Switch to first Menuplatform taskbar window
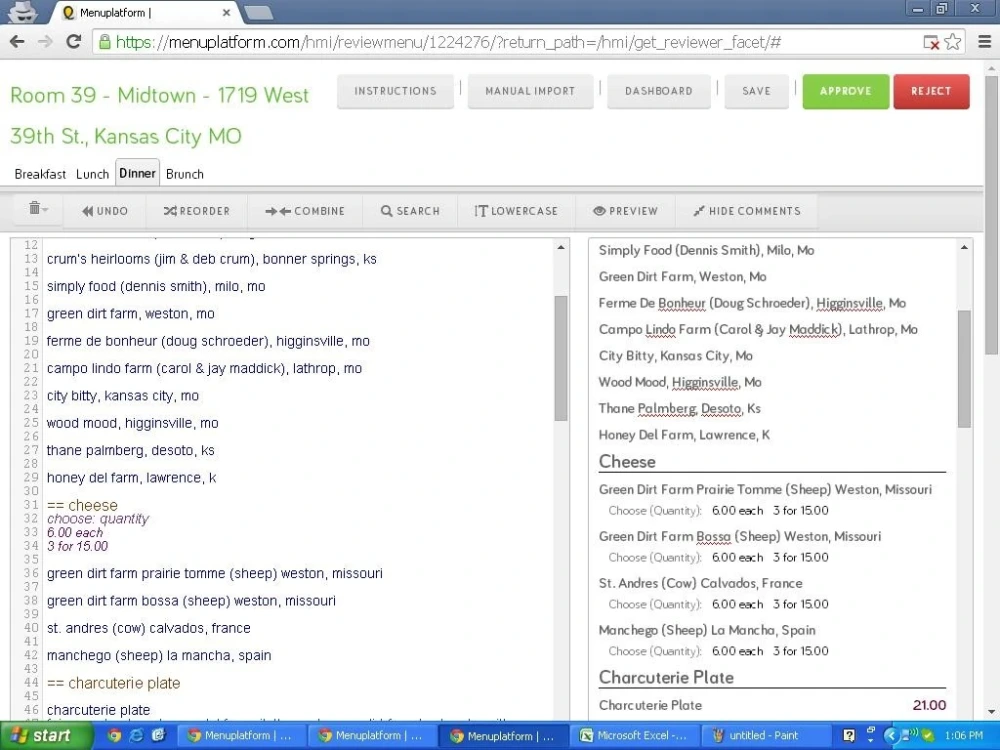 [x=240, y=735]
